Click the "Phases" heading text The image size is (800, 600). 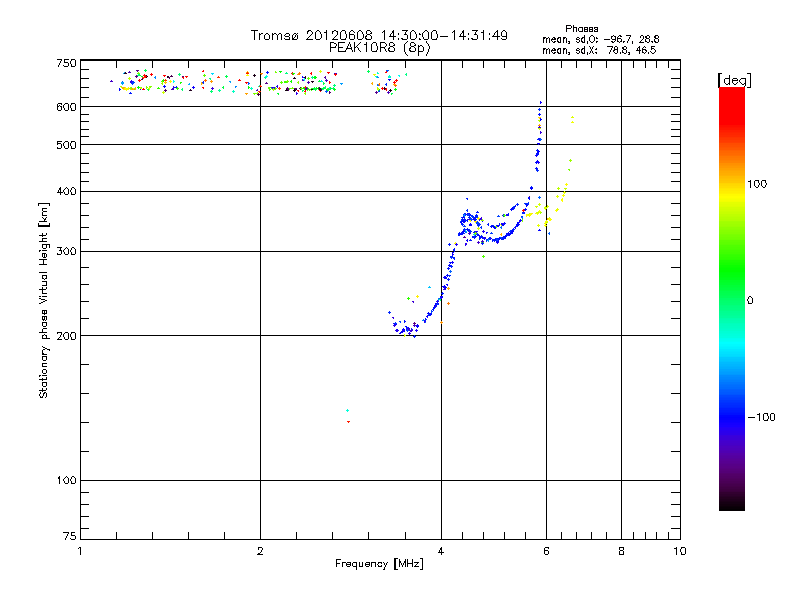coord(582,29)
